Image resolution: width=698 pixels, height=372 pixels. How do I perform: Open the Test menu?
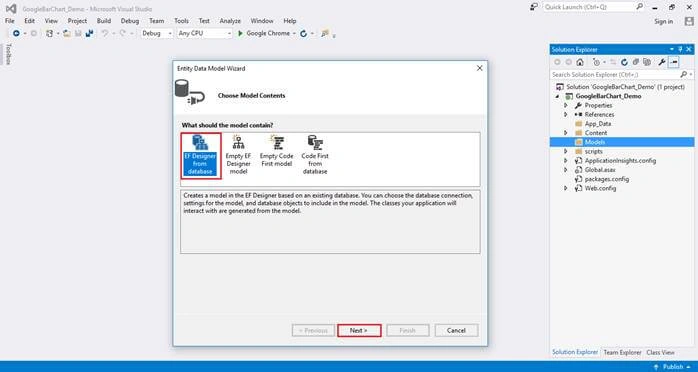tap(204, 21)
